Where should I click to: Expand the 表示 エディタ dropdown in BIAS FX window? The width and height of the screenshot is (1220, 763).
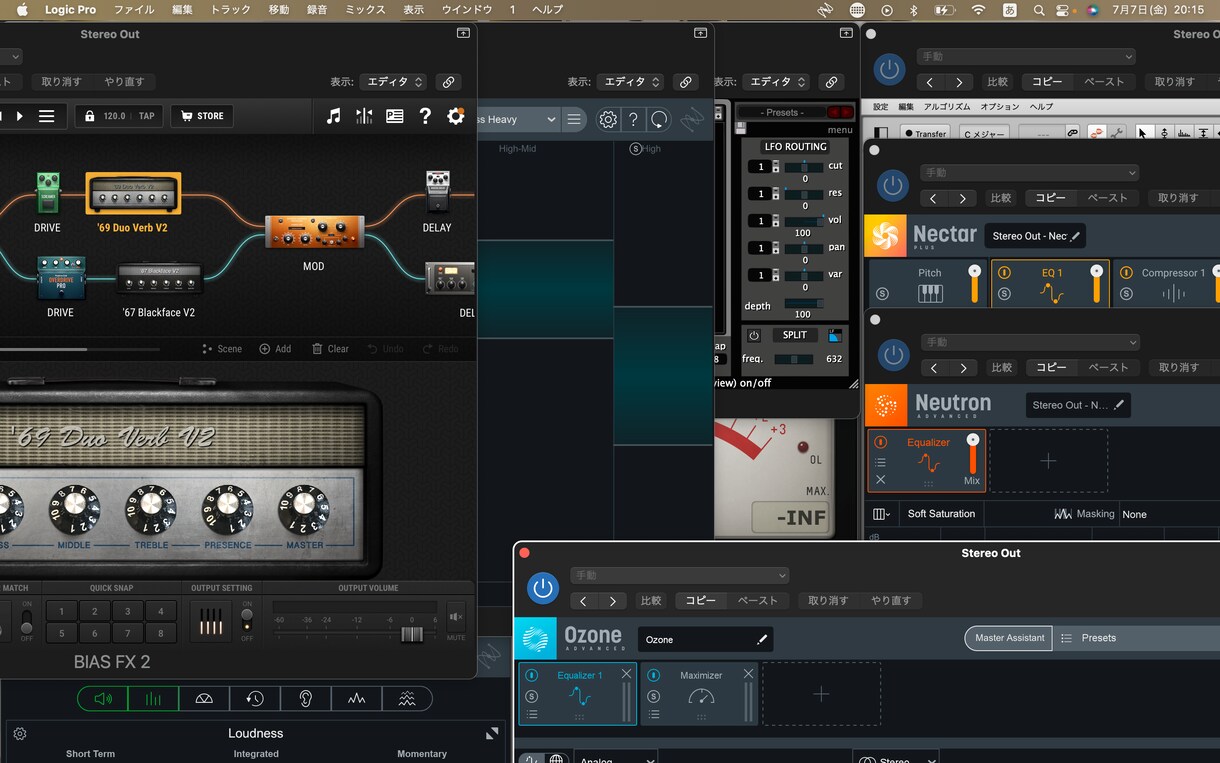click(393, 82)
